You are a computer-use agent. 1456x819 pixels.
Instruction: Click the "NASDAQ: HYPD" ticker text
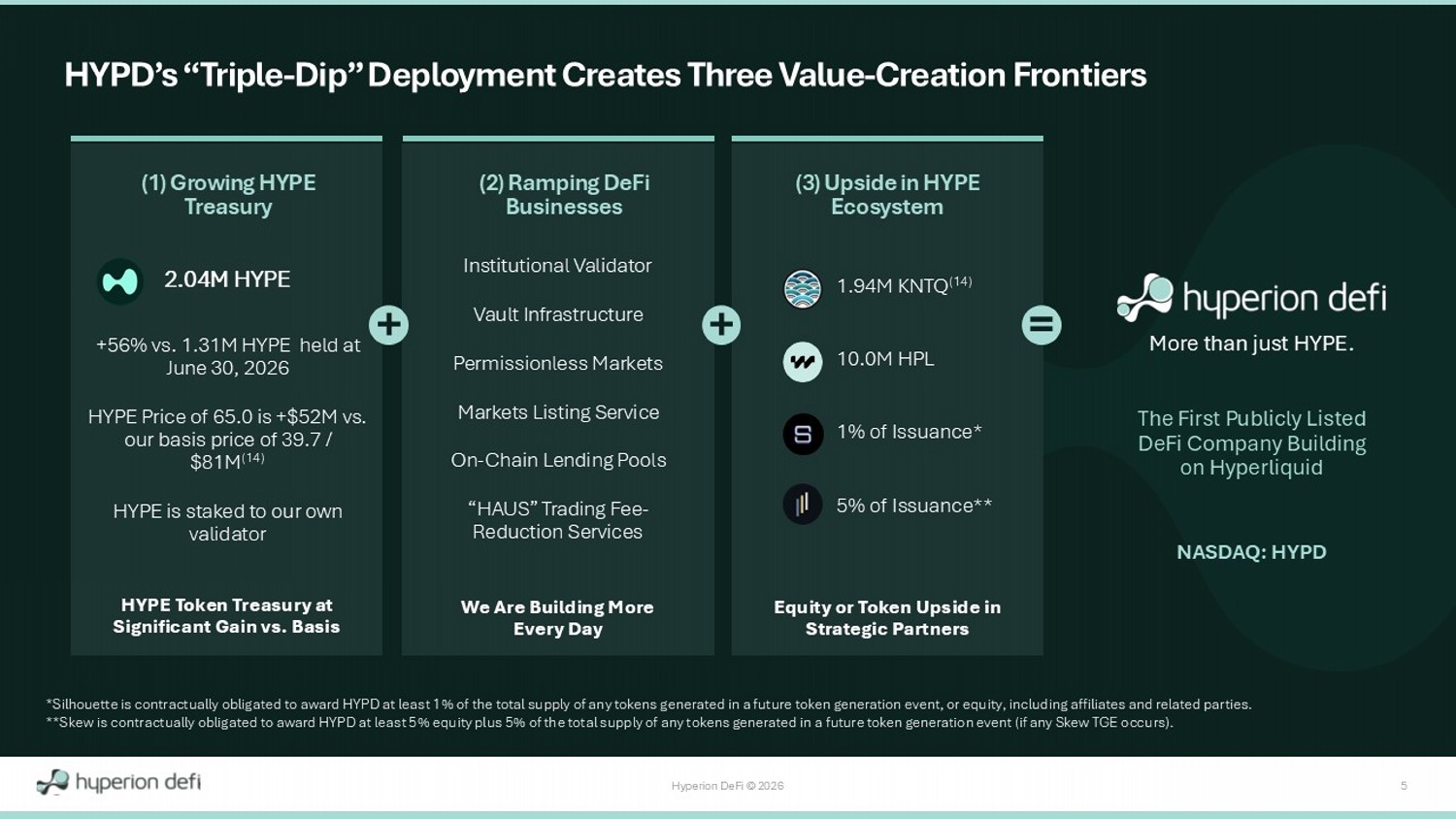pos(1251,552)
